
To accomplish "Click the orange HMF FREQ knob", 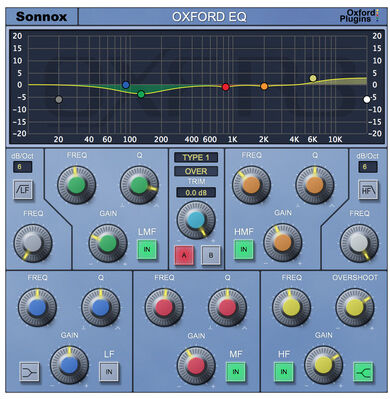I will (x=251, y=185).
